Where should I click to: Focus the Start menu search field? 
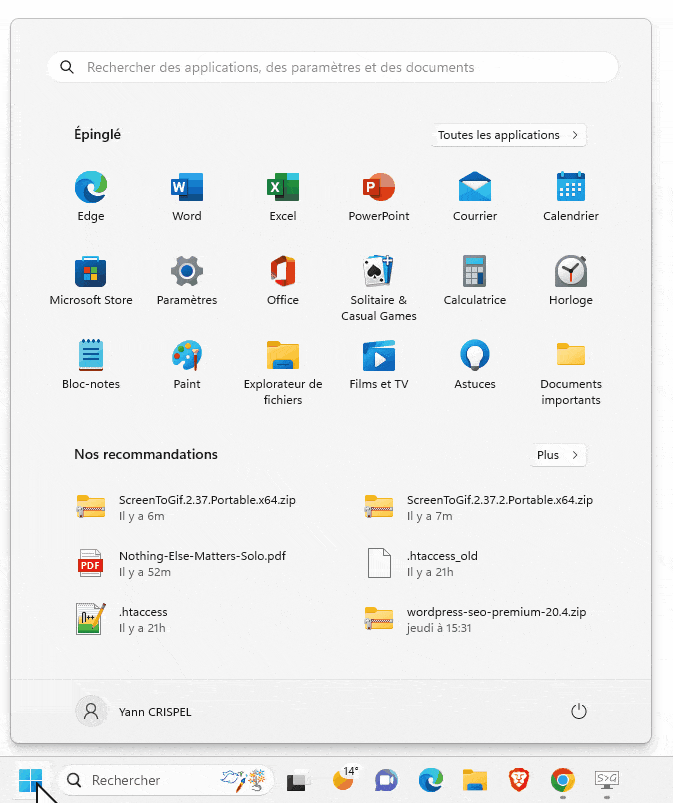(332, 67)
